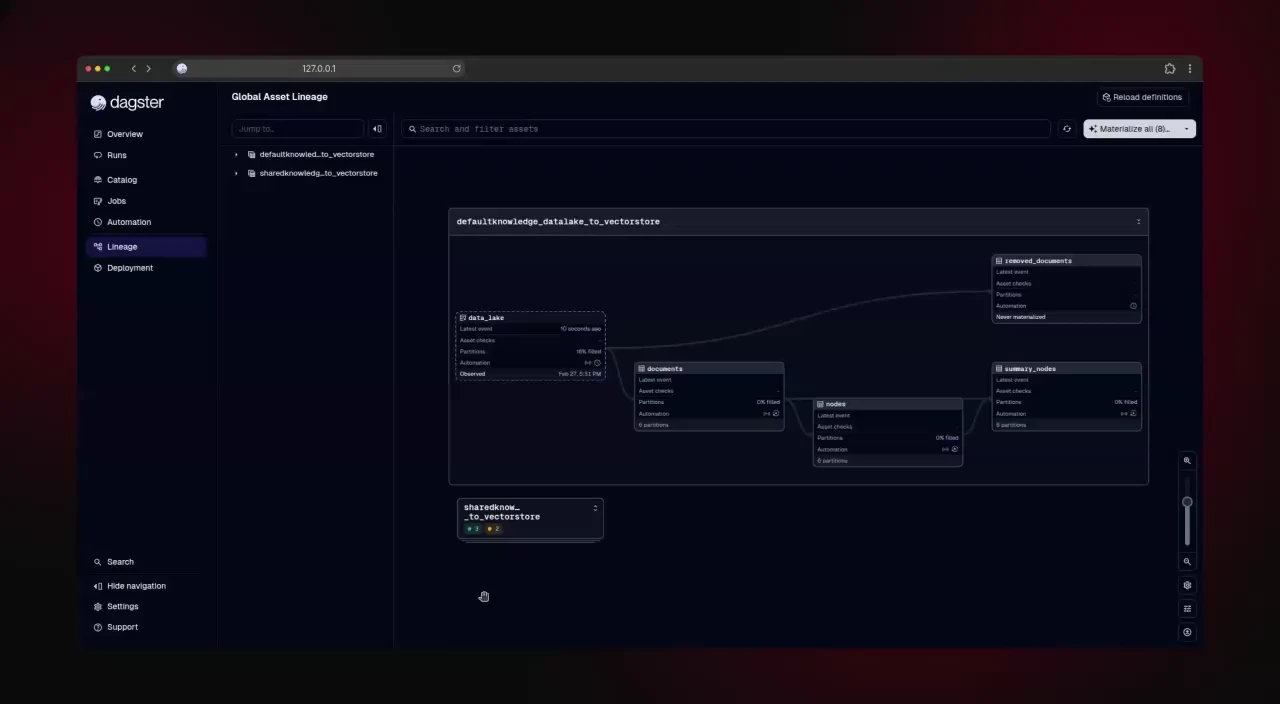Collapse defaultknowledge_datalake_to_vectorstore group toggle
This screenshot has height=704, width=1280.
pyautogui.click(x=1138, y=222)
